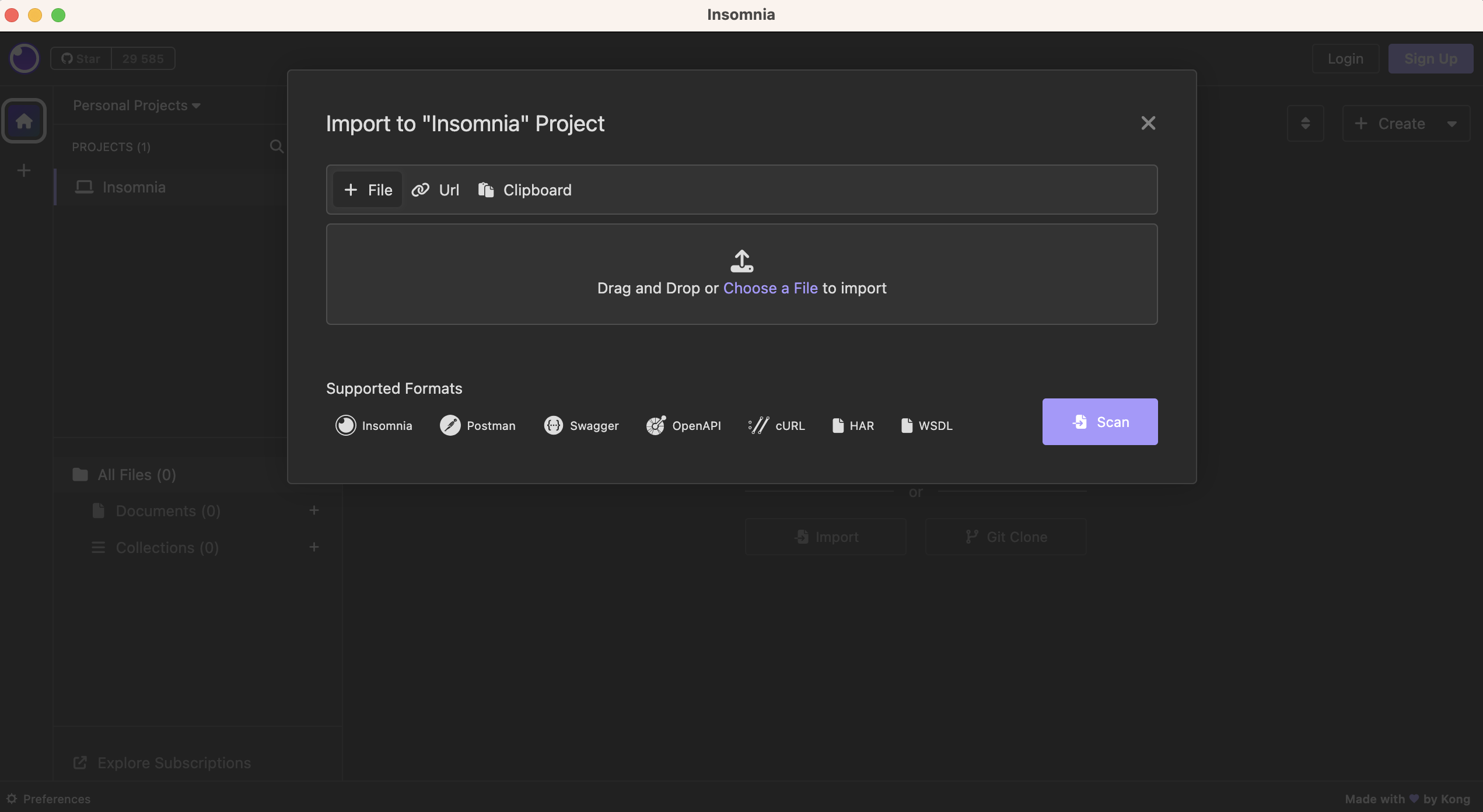
Task: Click the WSDL file format icon
Action: click(x=907, y=425)
